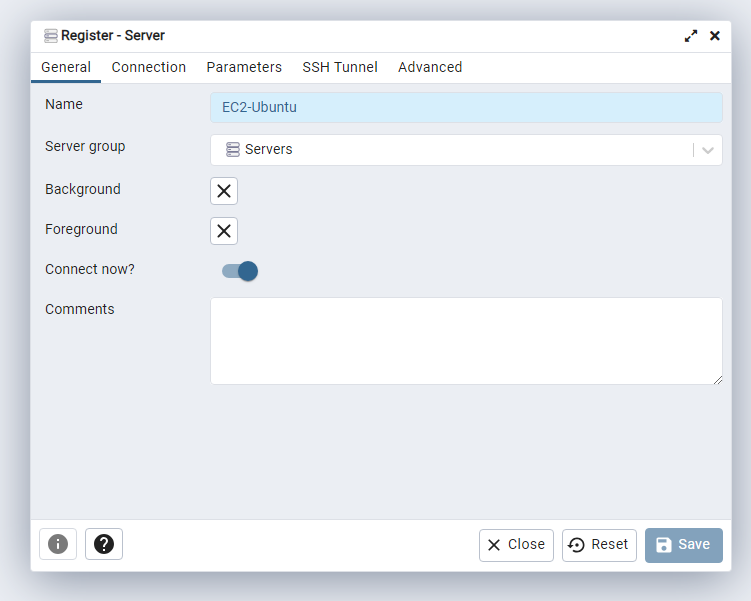The image size is (751, 601).
Task: Save the server registration
Action: [683, 545]
